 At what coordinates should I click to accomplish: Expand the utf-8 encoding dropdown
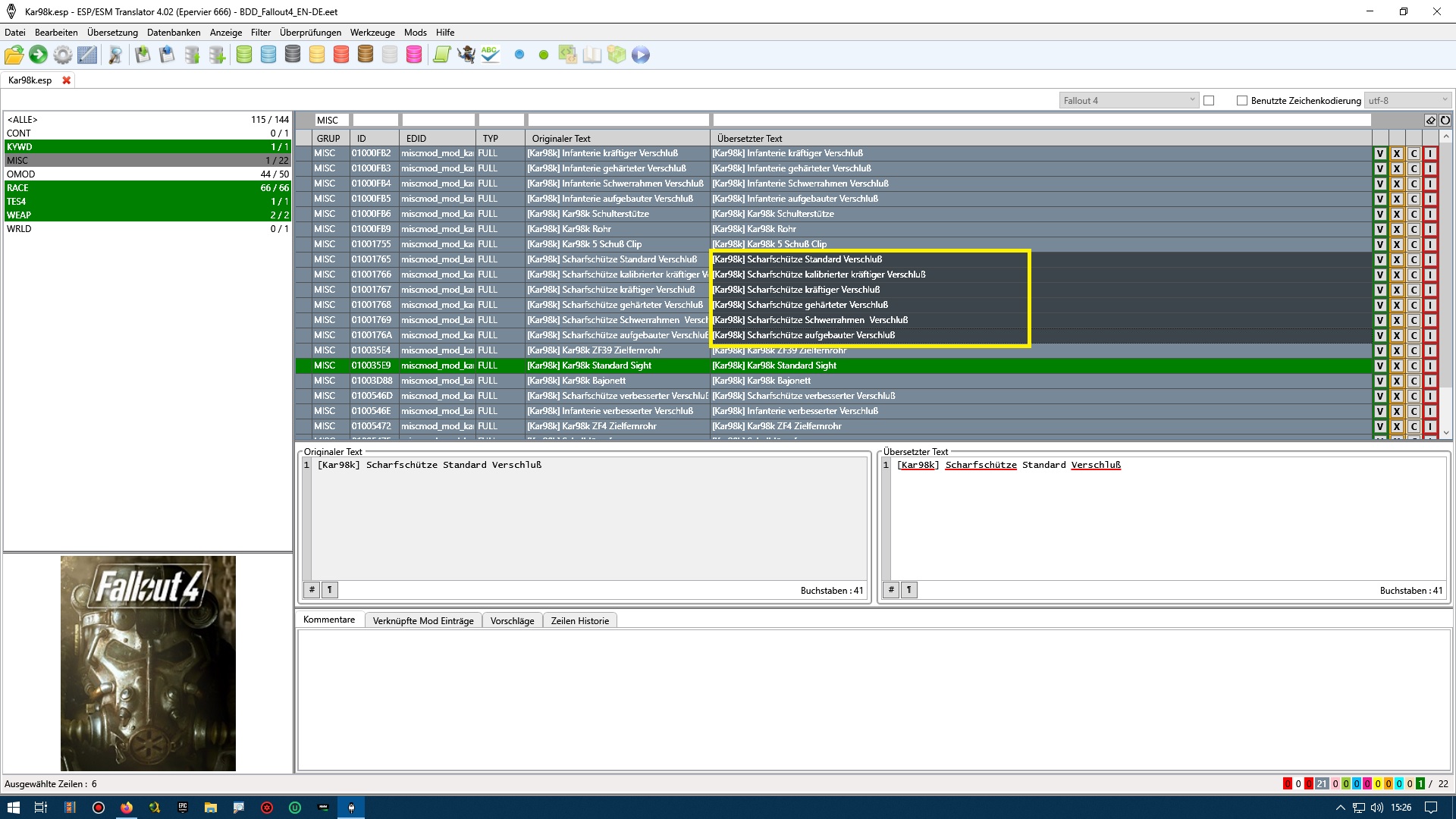[x=1407, y=100]
